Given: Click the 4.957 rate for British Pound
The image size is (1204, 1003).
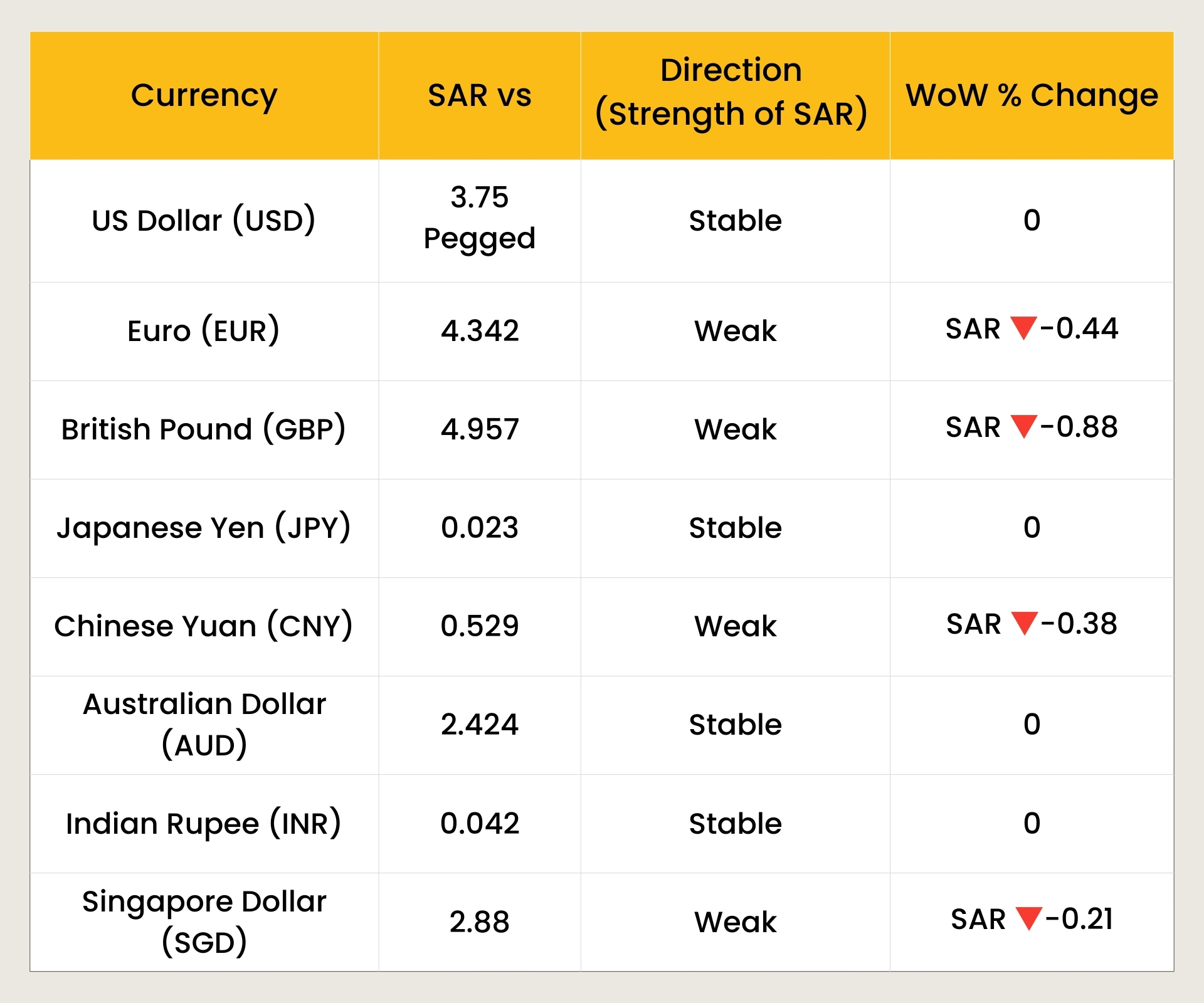Looking at the screenshot, I should point(479,429).
